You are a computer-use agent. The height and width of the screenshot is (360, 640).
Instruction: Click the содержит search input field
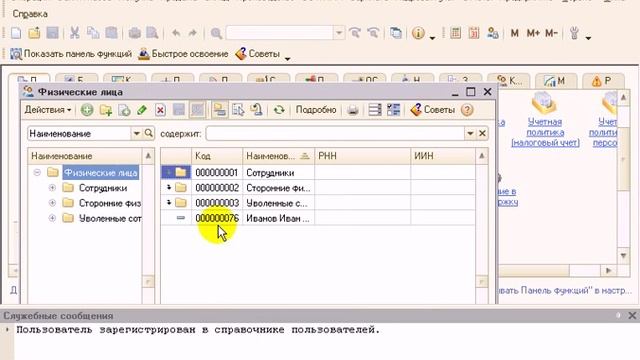(x=335, y=133)
